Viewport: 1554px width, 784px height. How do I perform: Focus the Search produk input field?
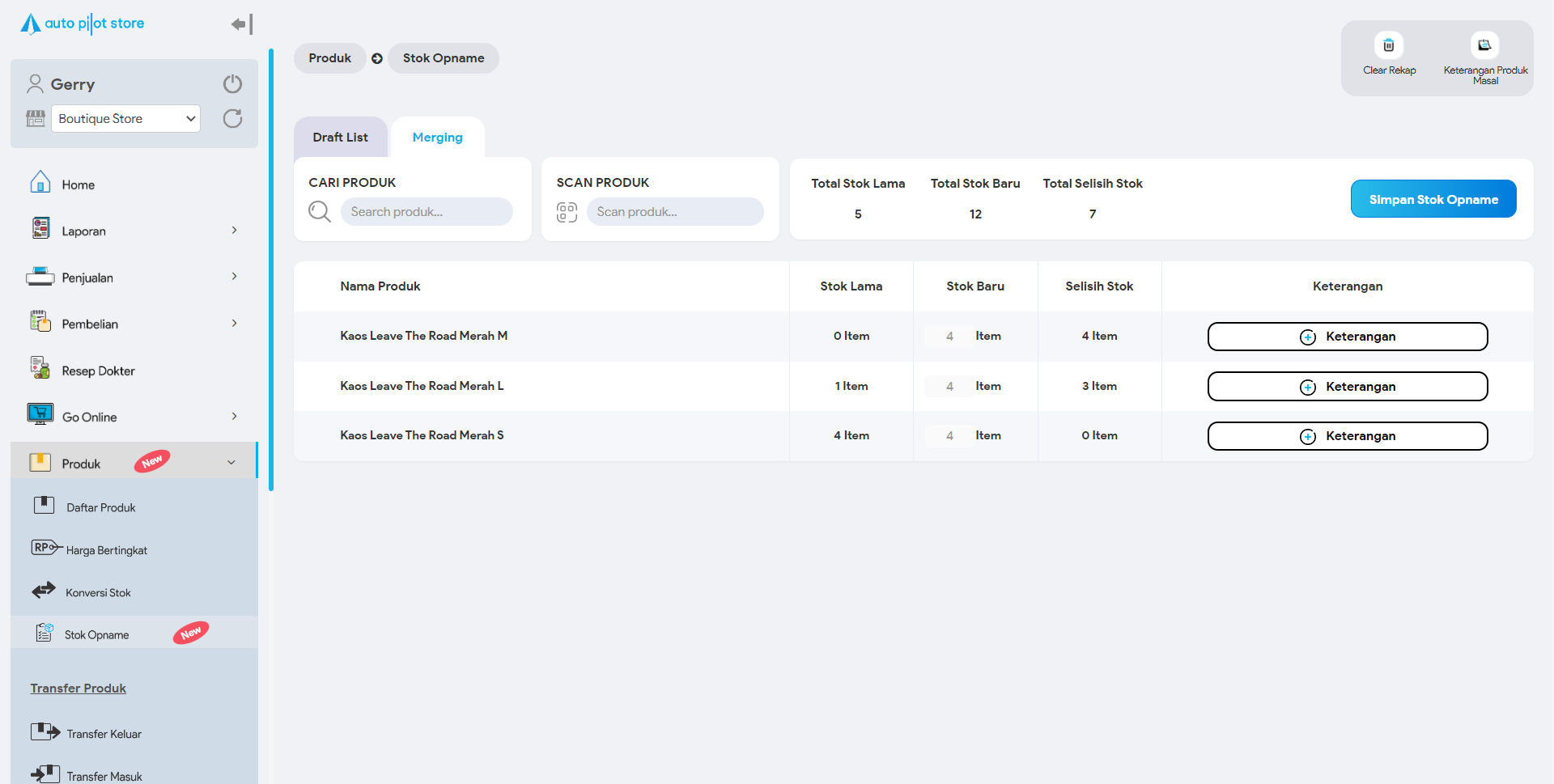[427, 212]
